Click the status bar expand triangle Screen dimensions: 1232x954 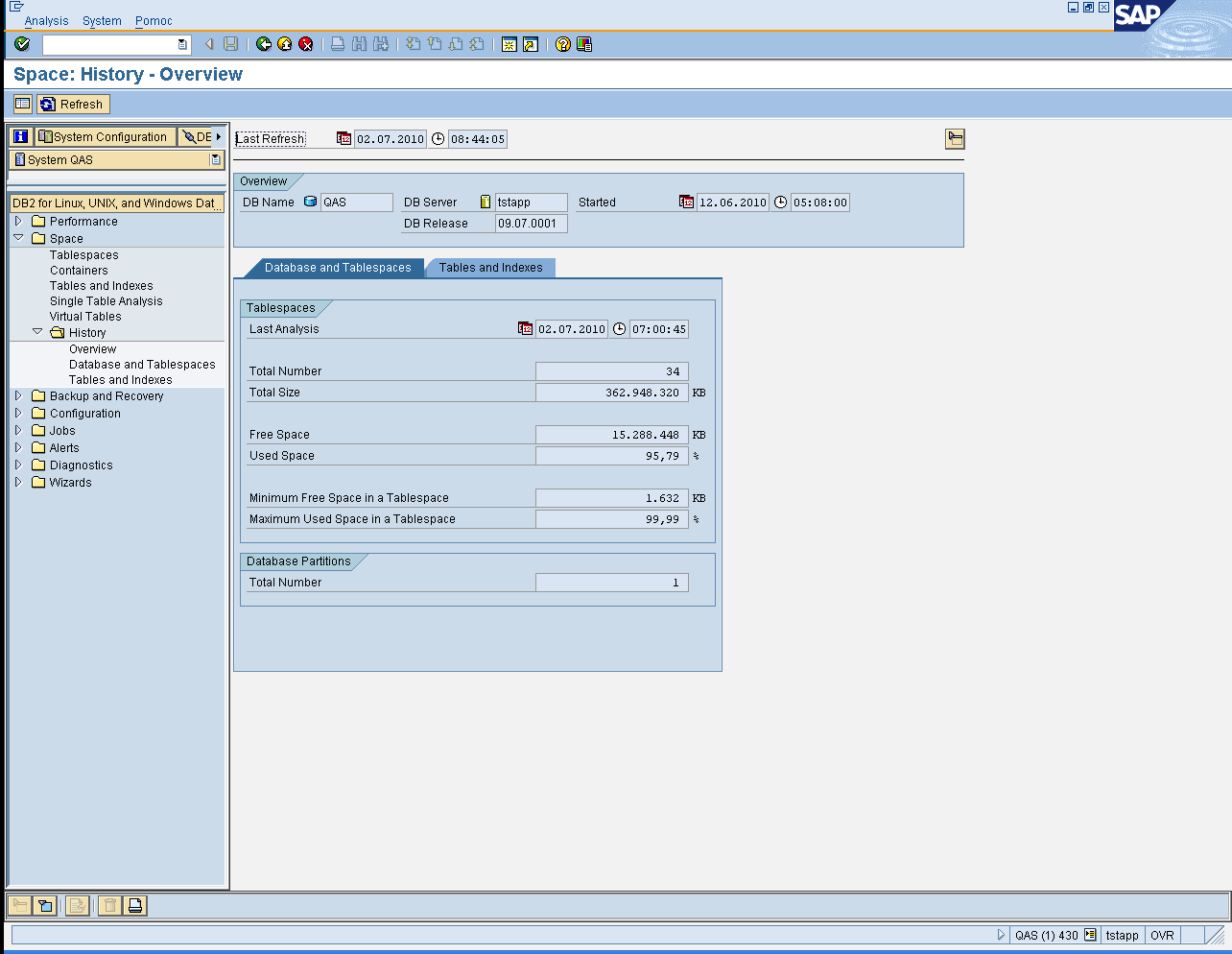pyautogui.click(x=1001, y=935)
